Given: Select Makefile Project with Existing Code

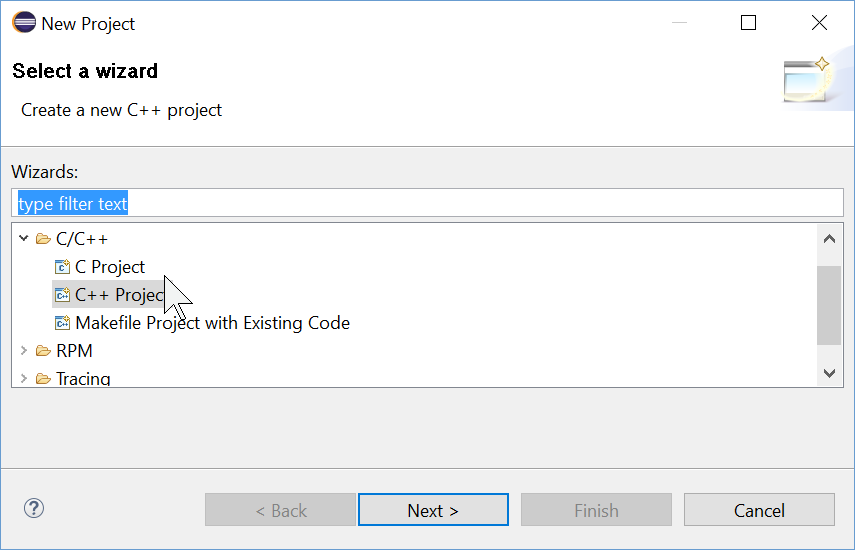Looking at the screenshot, I should pyautogui.click(x=213, y=323).
